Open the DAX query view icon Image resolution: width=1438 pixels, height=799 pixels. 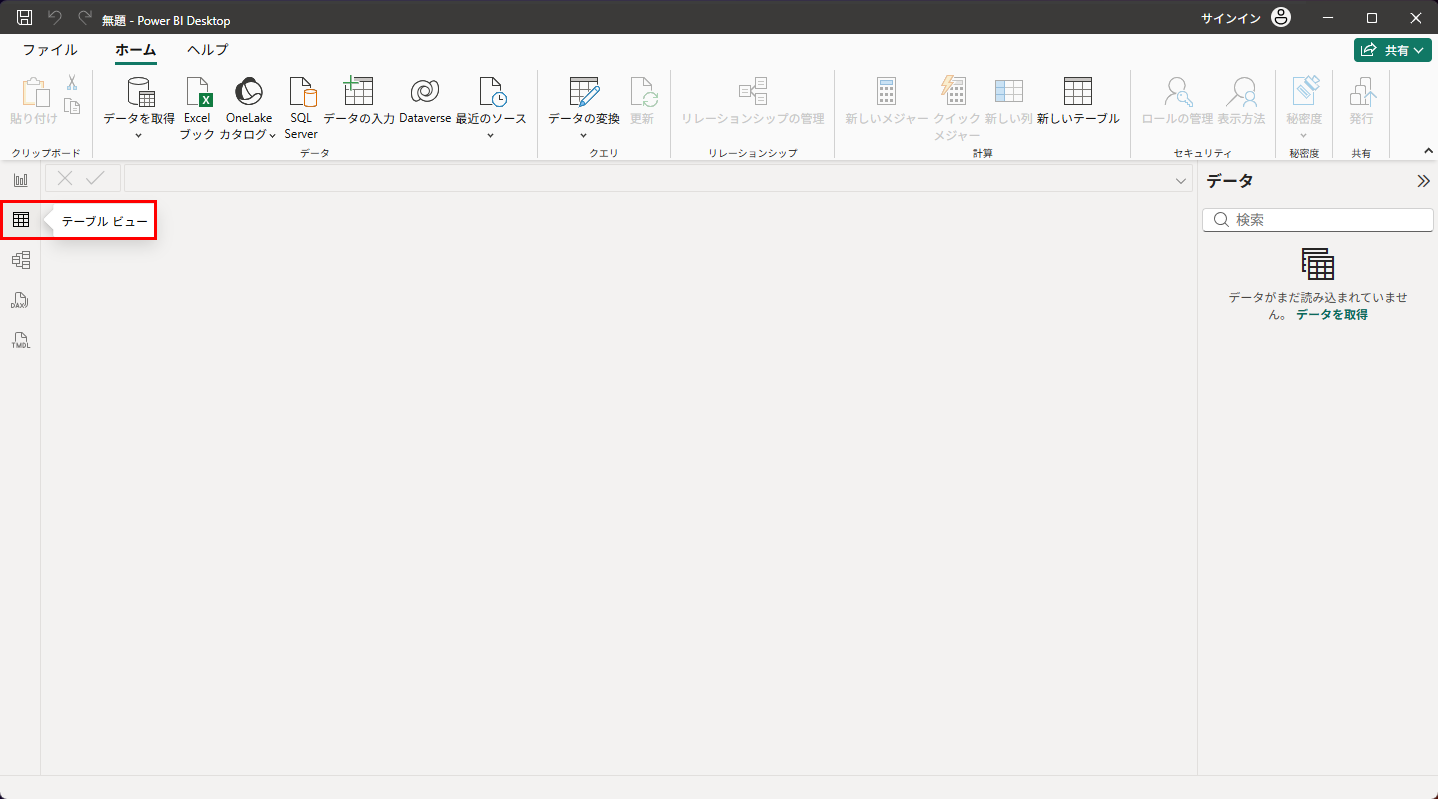[21, 300]
